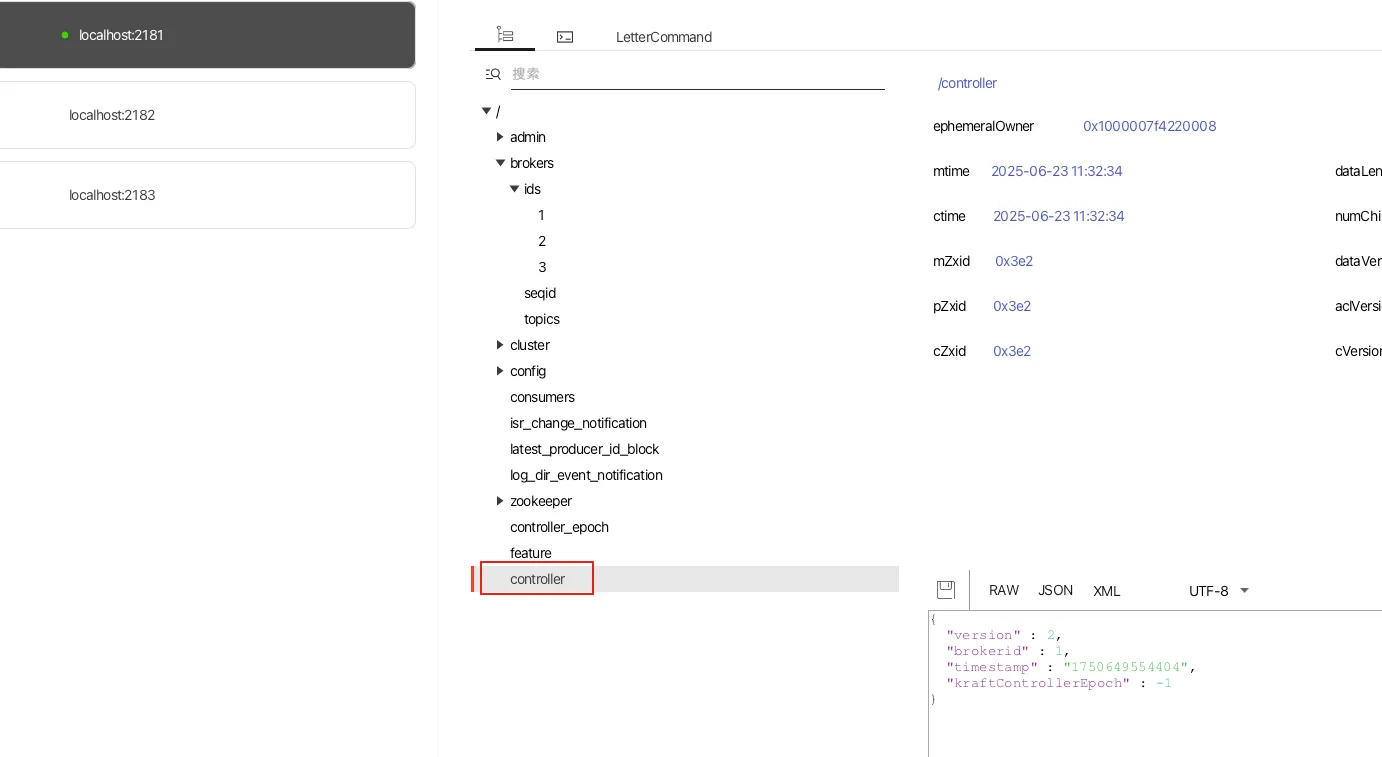The image size is (1382, 757).
Task: Select the localhost:2181 connection
Action: coord(207,35)
